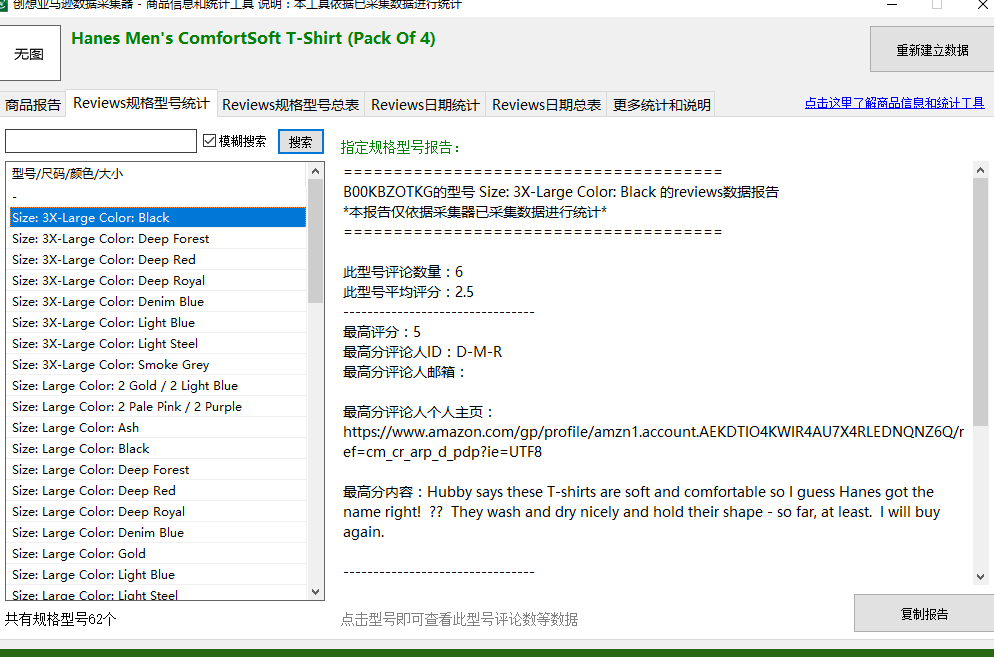Open the Reviews日期统计 tab

(x=425, y=105)
